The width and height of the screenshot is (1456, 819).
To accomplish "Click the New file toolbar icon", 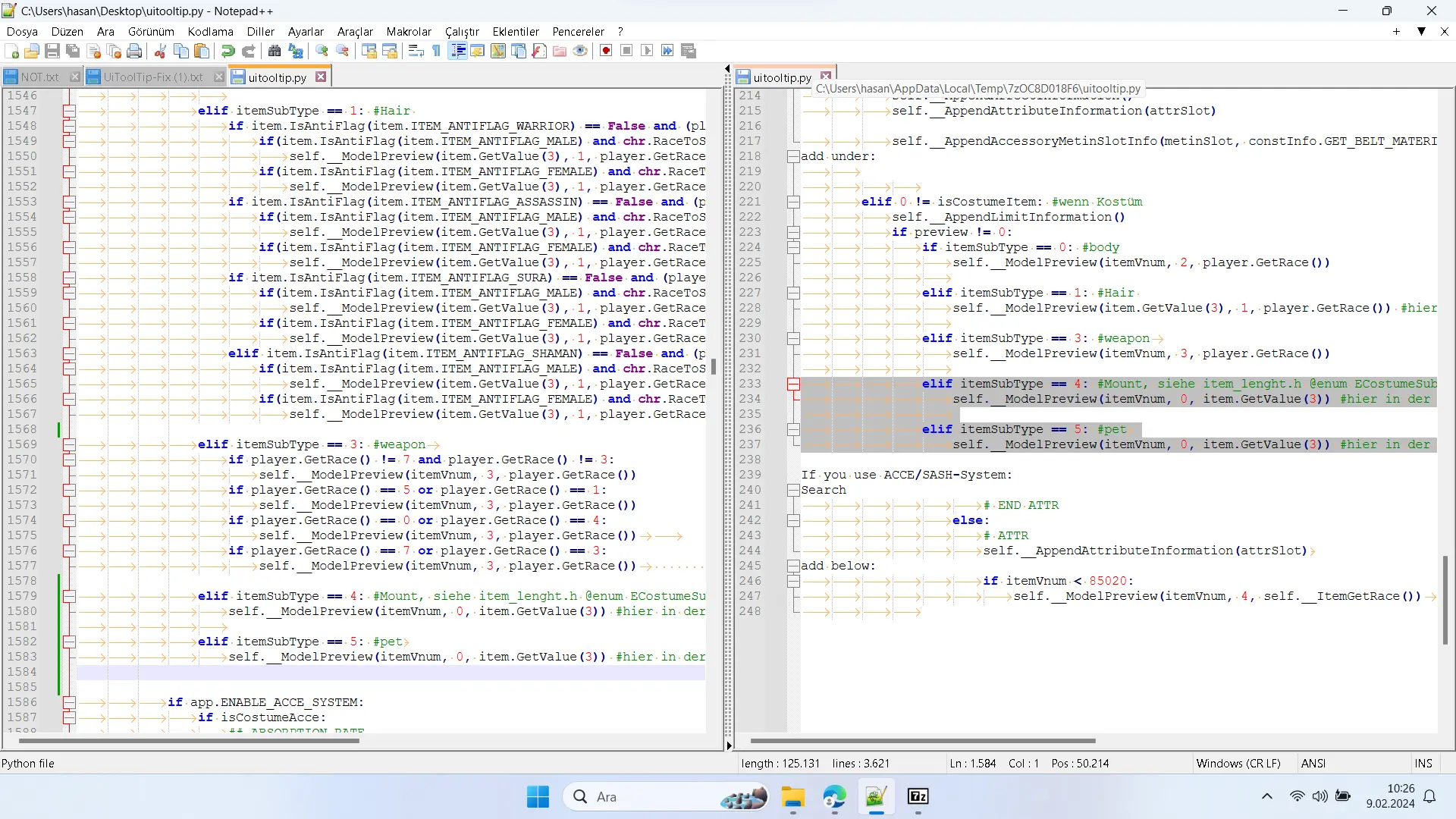I will click(x=11, y=51).
